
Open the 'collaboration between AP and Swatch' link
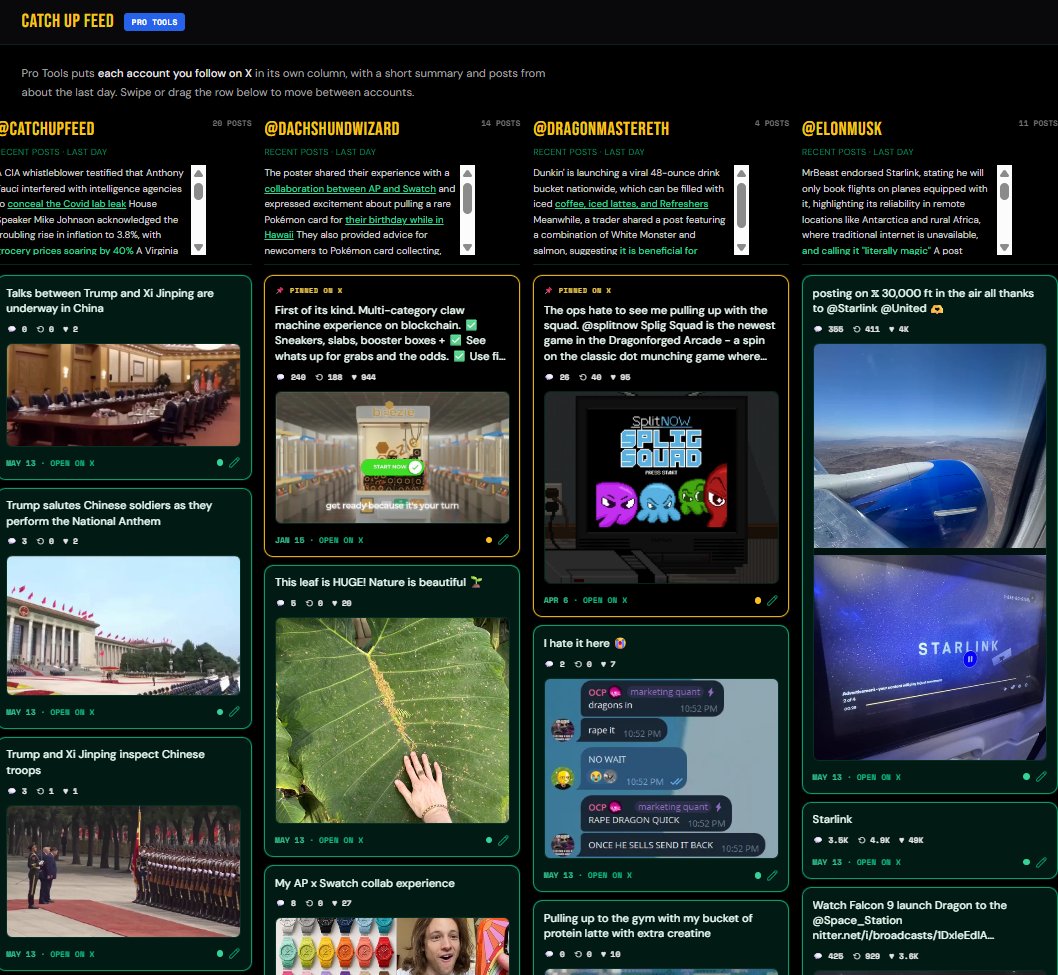(x=350, y=188)
